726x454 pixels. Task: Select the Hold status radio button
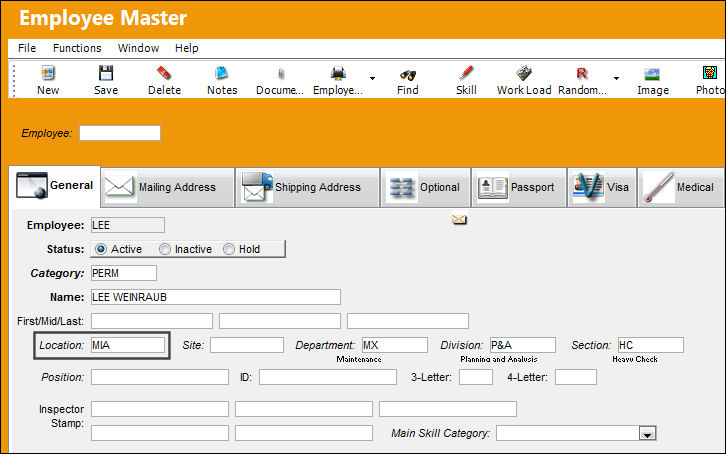(x=229, y=249)
